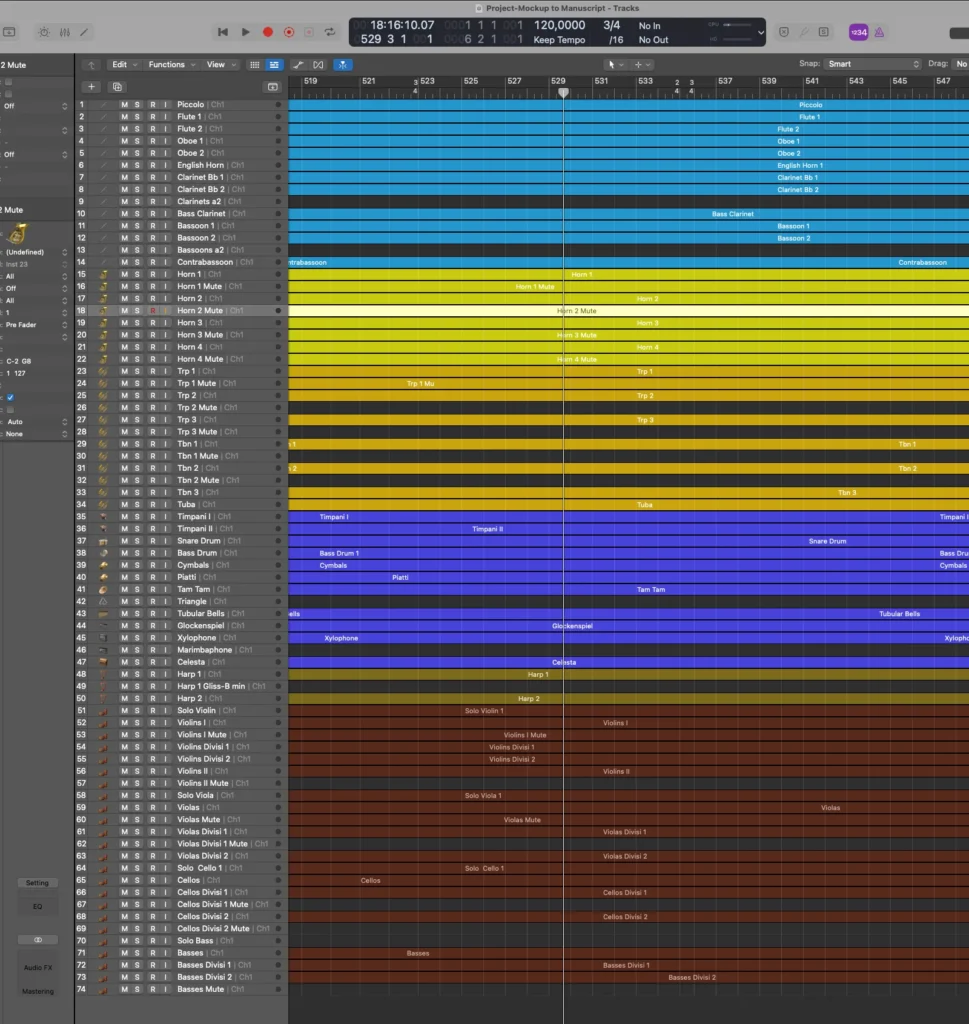The image size is (969, 1024).
Task: Open the Tuner icon
Action: [x=804, y=32]
